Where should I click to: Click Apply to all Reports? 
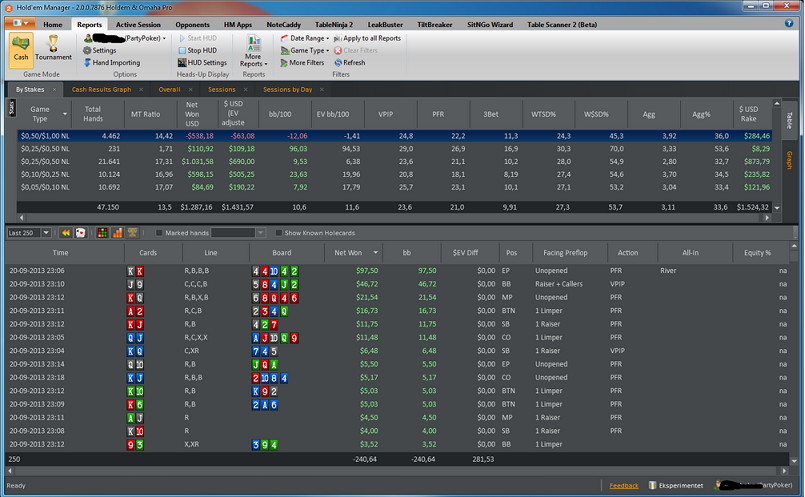point(367,38)
